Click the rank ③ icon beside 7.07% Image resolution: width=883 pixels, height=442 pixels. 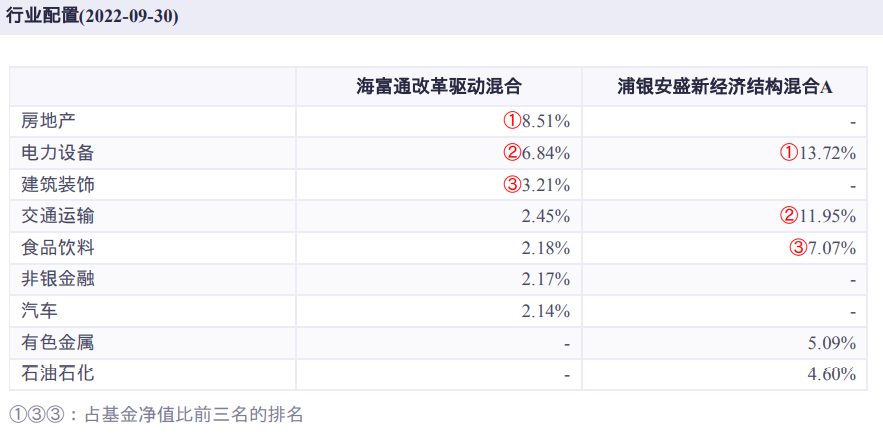tap(798, 248)
